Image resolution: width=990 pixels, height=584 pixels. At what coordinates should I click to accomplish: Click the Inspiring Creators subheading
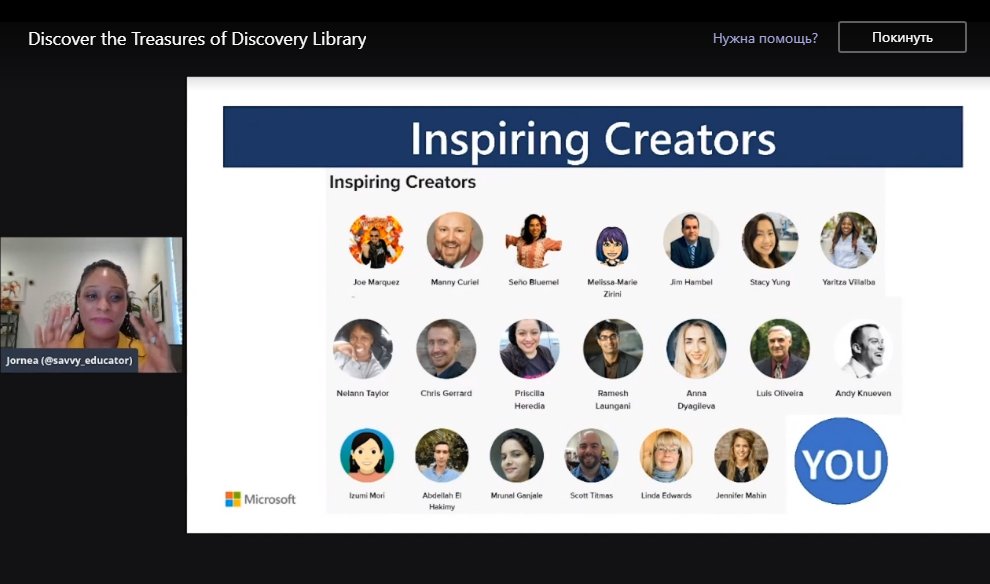(x=402, y=182)
